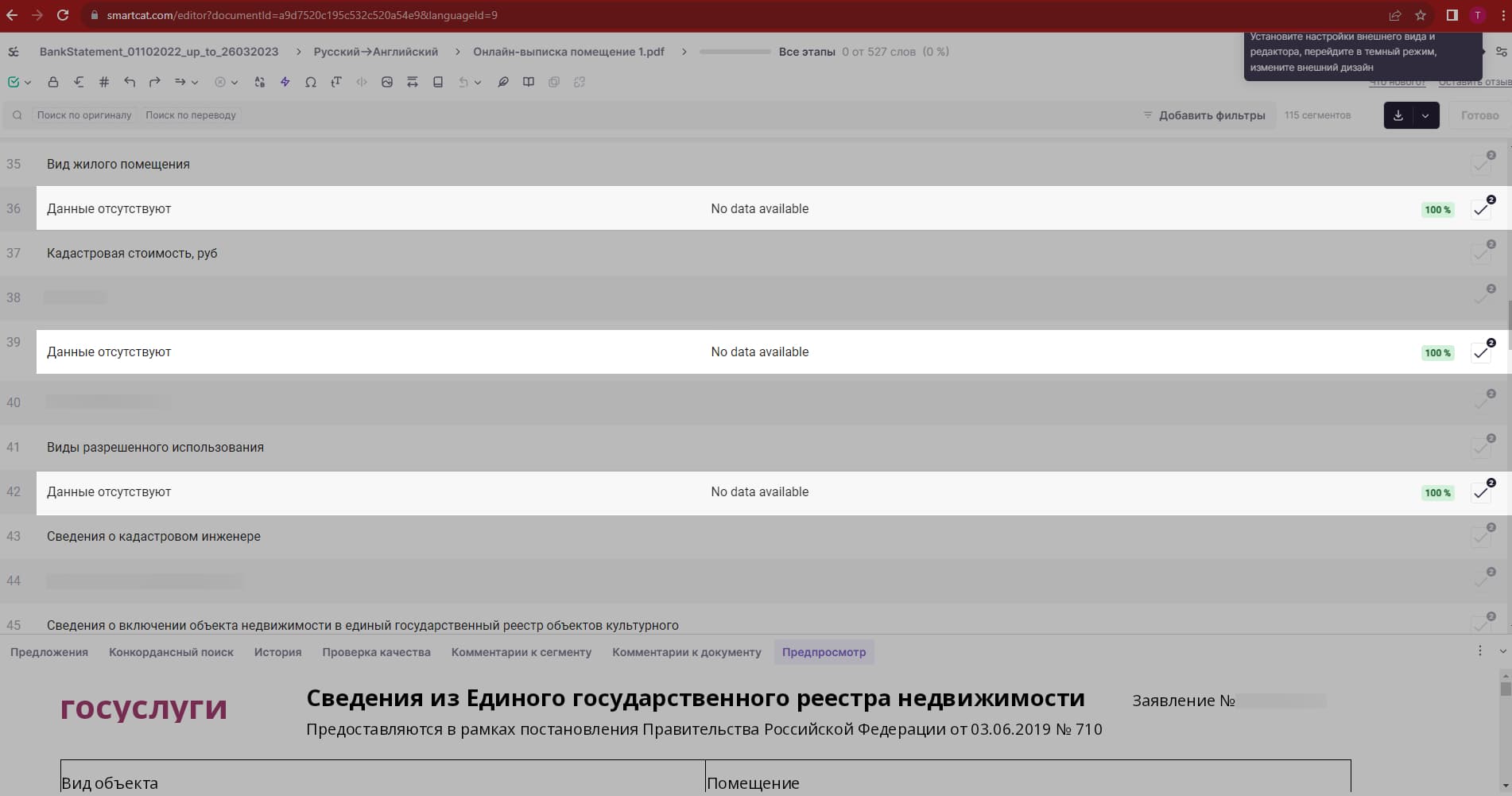Open the История tab
The image size is (1512, 796).
[x=277, y=652]
